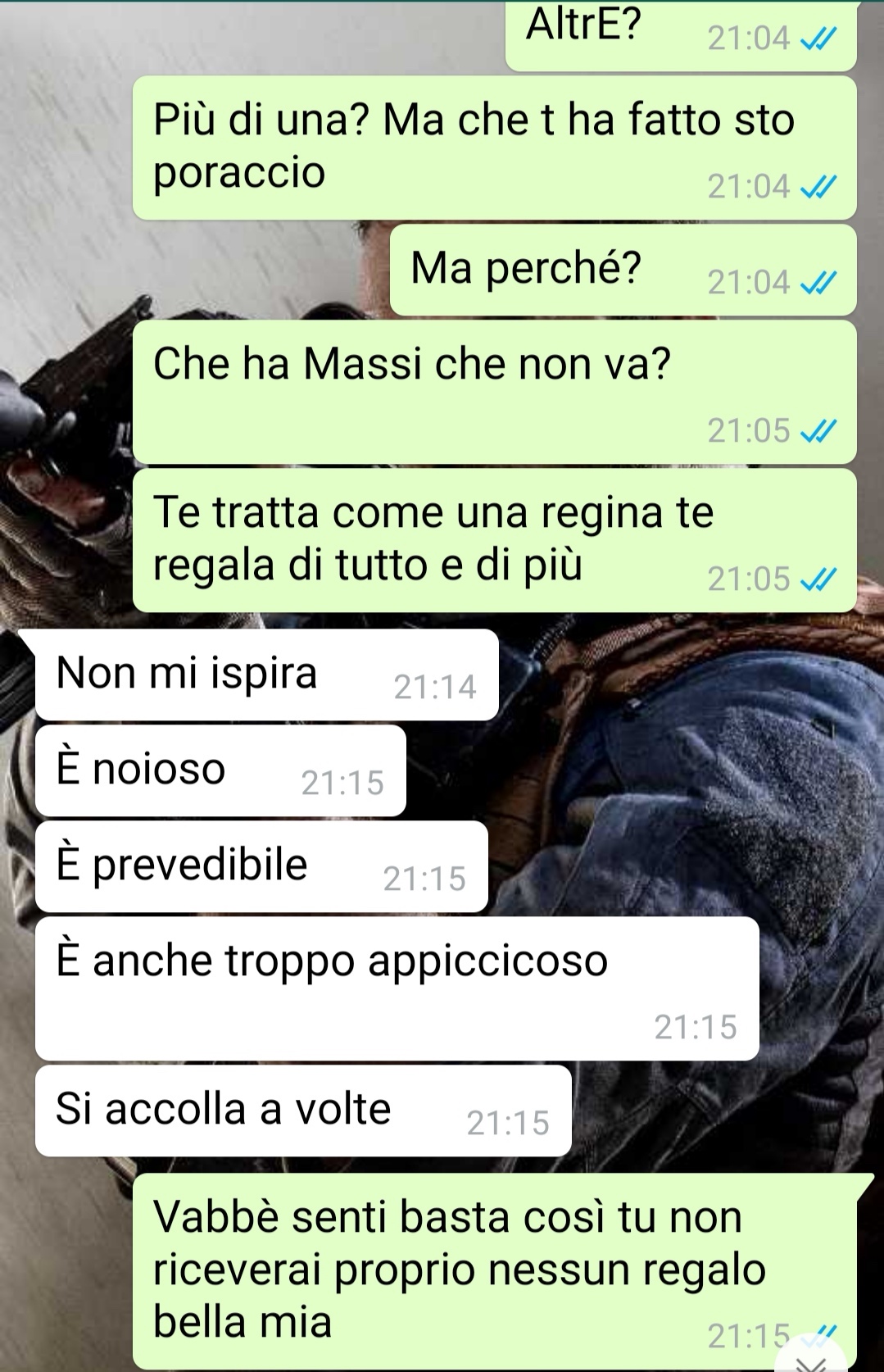The width and height of the screenshot is (884, 1372).
Task: Select the "Più di una?" sent message
Action: 495,148
